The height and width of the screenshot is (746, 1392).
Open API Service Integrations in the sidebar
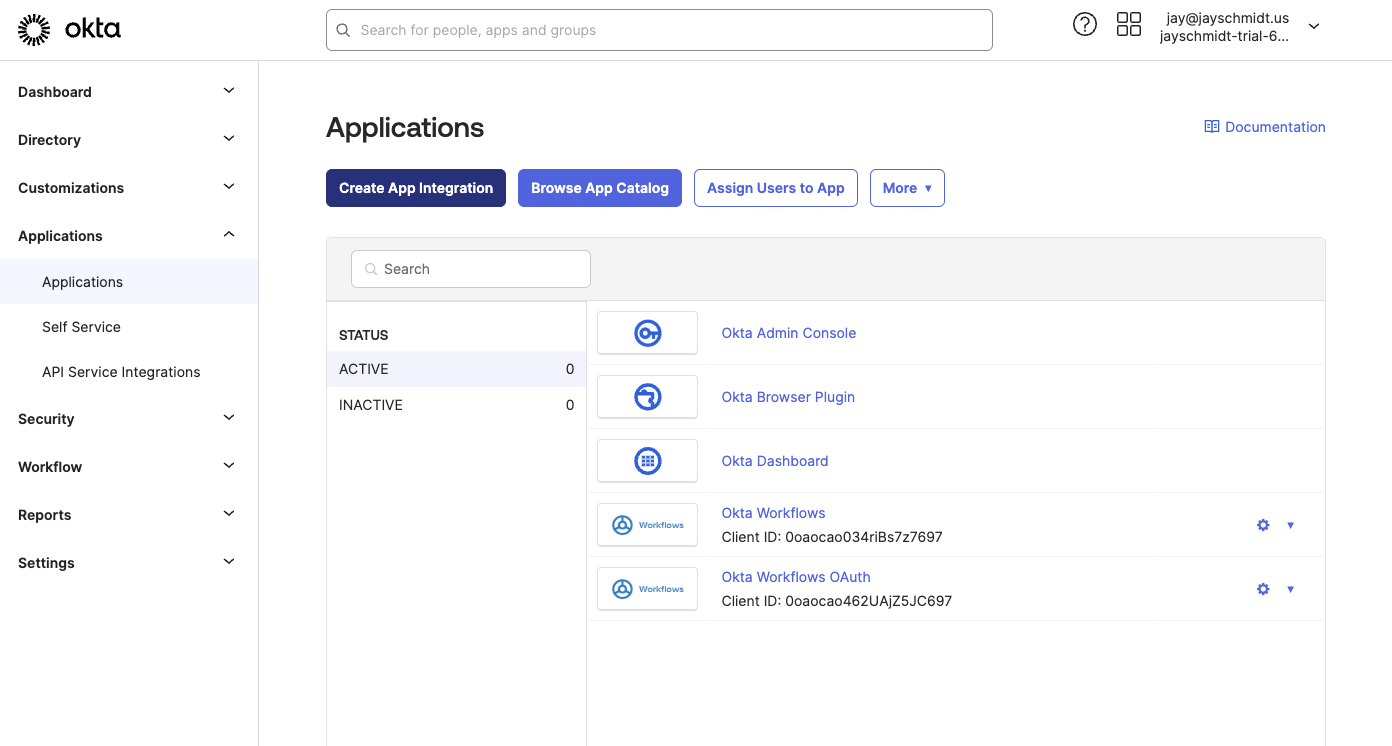click(x=120, y=371)
